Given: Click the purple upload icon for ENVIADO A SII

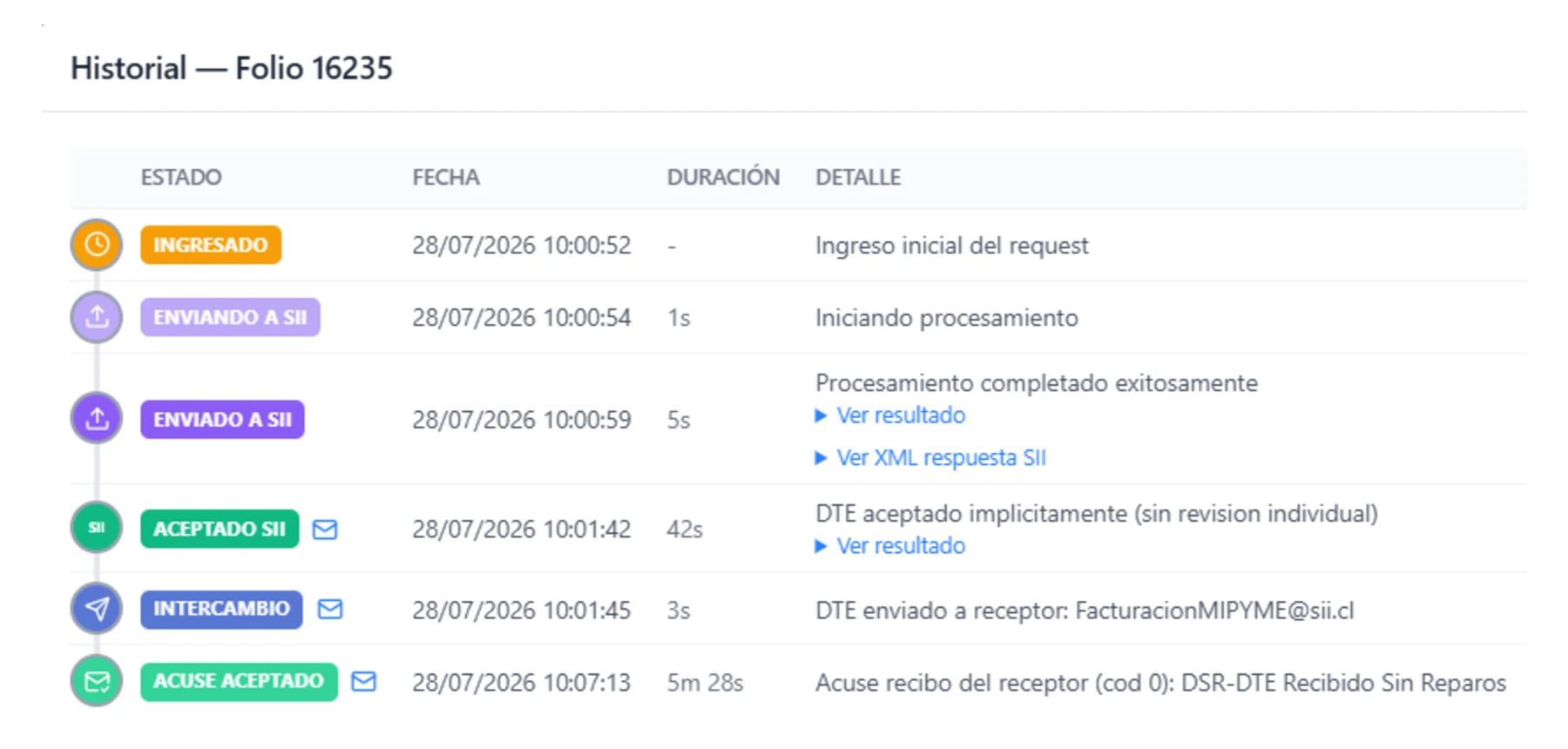Looking at the screenshot, I should [x=97, y=419].
